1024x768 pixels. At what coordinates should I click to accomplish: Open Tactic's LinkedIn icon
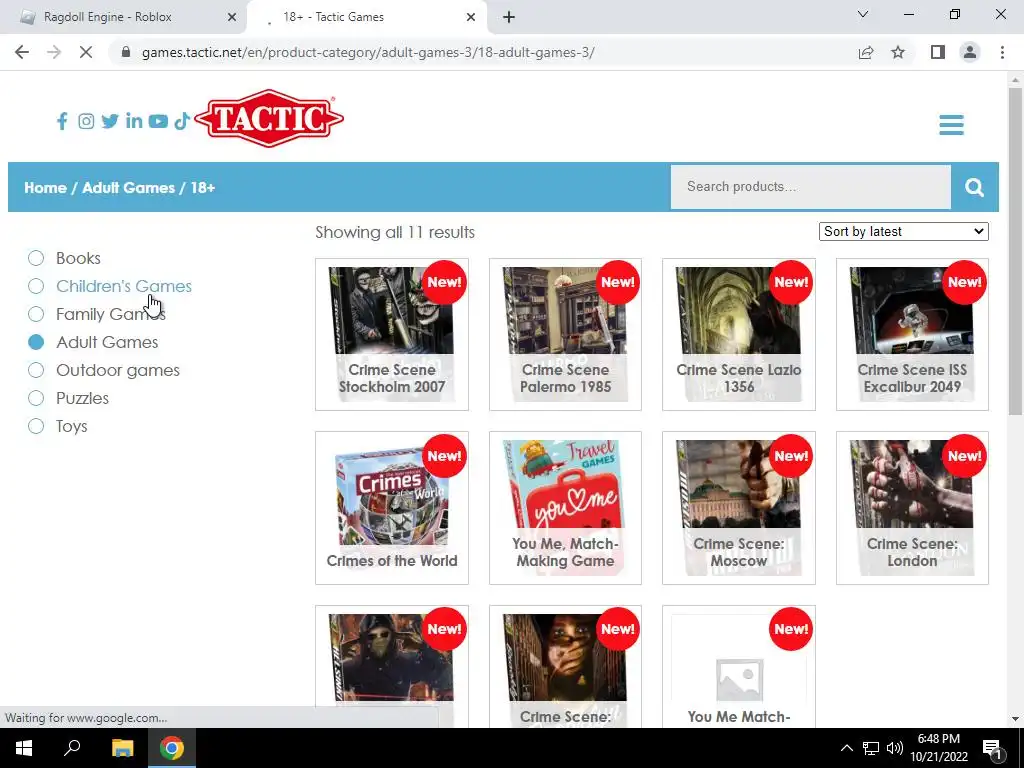[x=134, y=121]
